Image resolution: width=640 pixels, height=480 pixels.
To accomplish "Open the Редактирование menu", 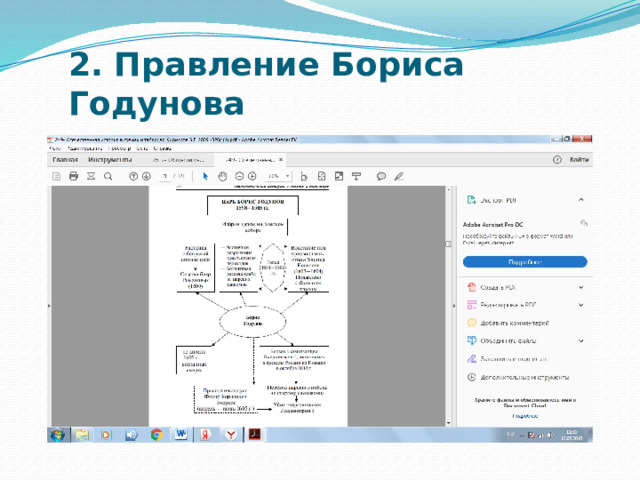I will (x=85, y=149).
